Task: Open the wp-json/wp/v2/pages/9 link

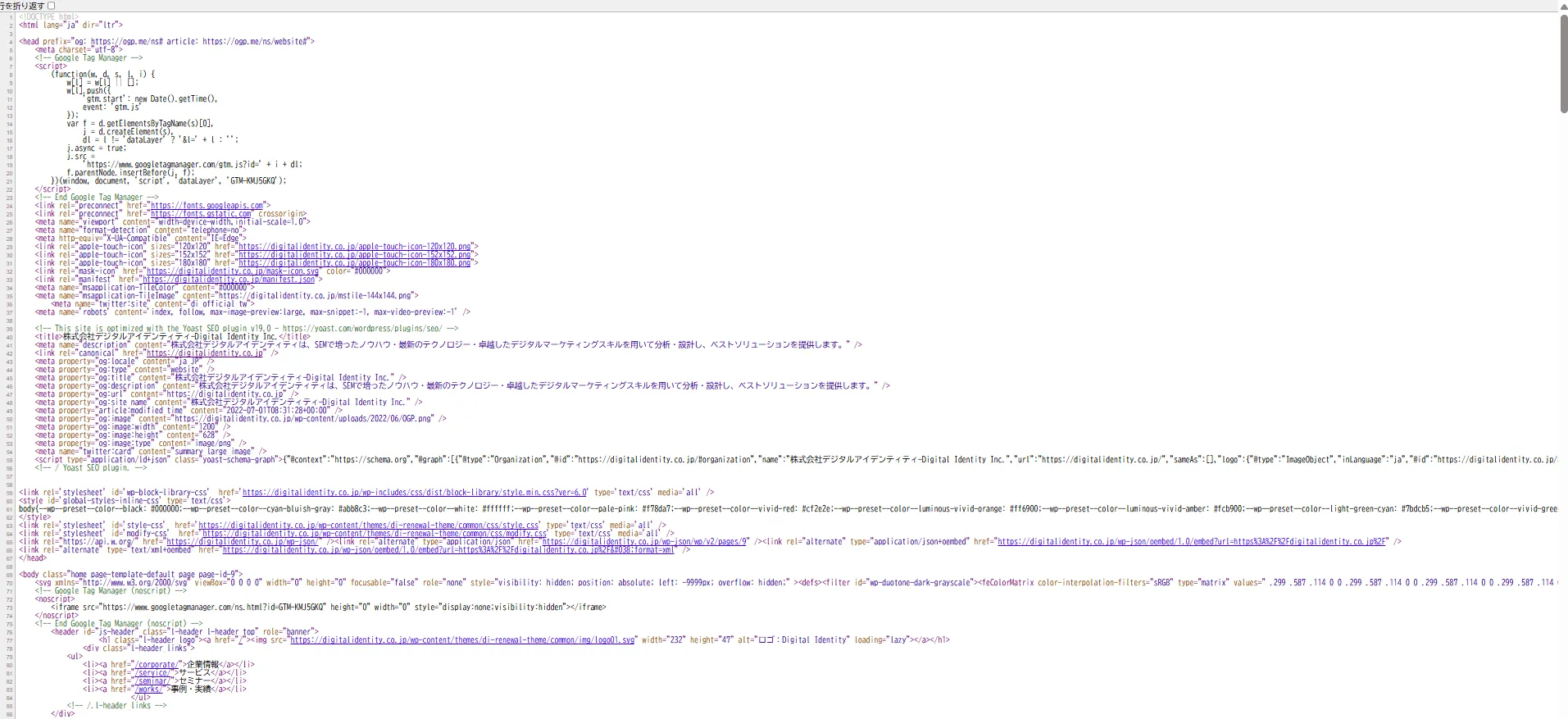Action: 646,542
